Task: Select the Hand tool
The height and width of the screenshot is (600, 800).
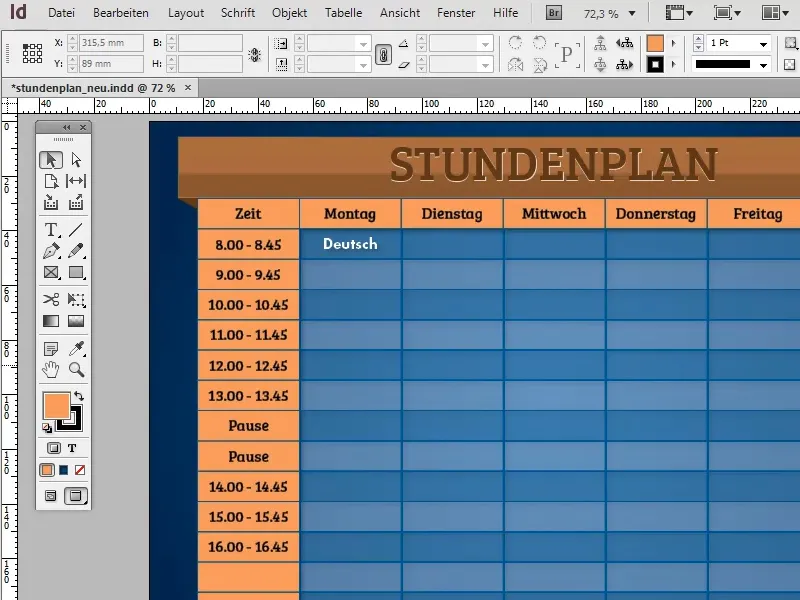Action: click(51, 369)
